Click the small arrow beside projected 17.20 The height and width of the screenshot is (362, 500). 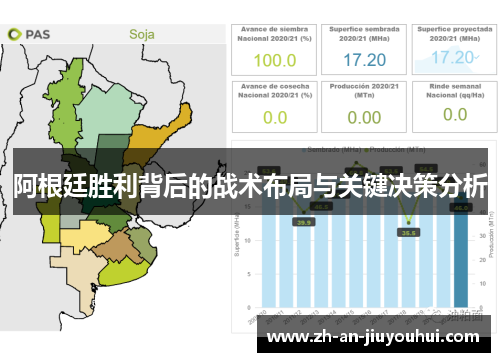pyautogui.click(x=477, y=57)
